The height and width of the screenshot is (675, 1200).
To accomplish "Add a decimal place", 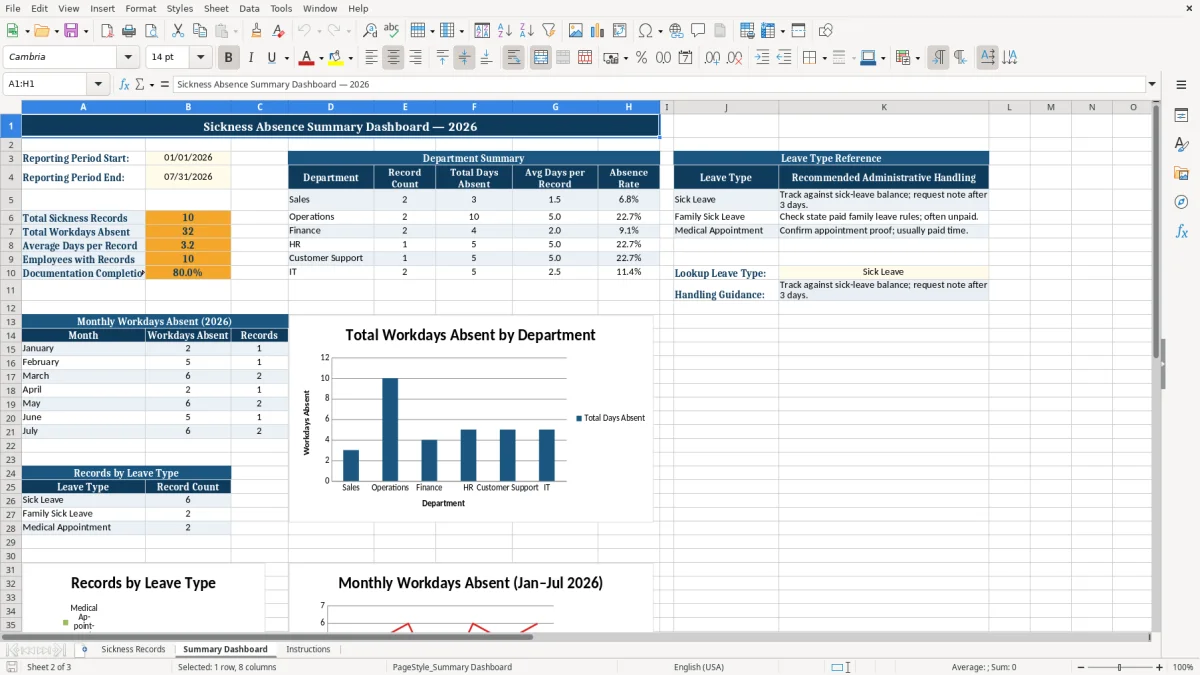I will tap(713, 58).
